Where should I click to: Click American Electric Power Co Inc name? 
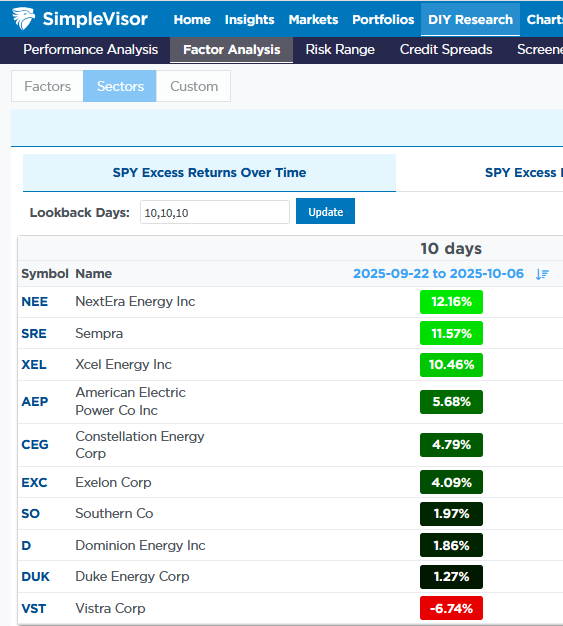[x=131, y=402]
